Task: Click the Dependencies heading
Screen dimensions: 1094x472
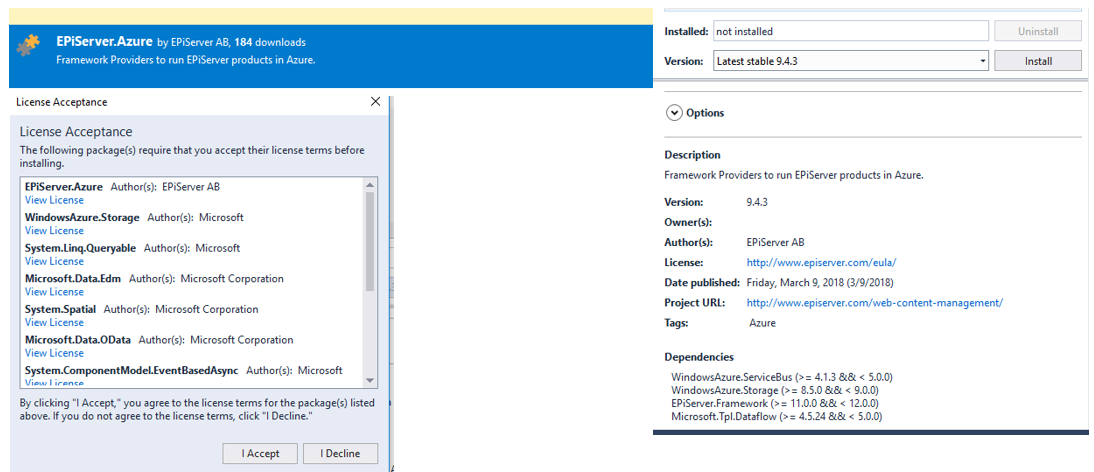Action: [698, 357]
